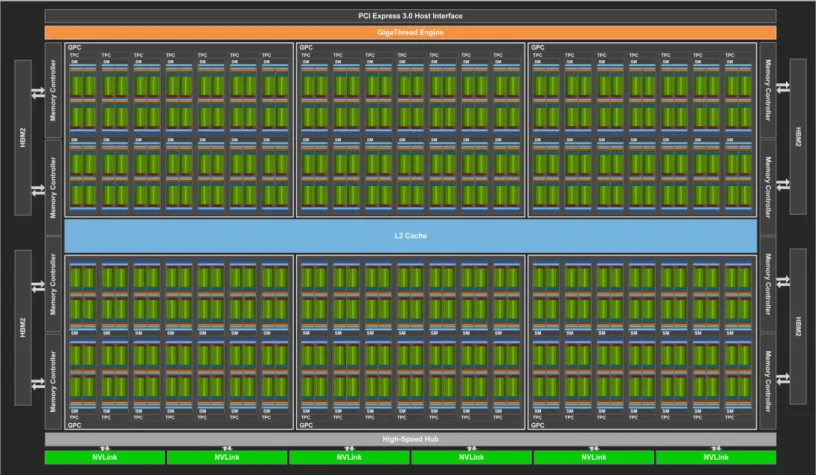Click the upper-right HBM2 memory block
Viewport: 816px width, 475px height.
point(798,137)
